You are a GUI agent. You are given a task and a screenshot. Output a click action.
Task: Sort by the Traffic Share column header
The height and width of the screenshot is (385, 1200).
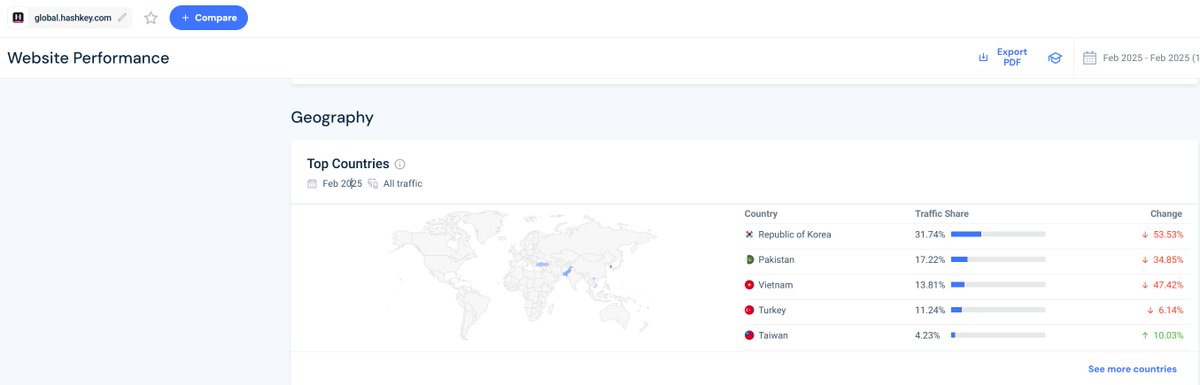coord(941,214)
